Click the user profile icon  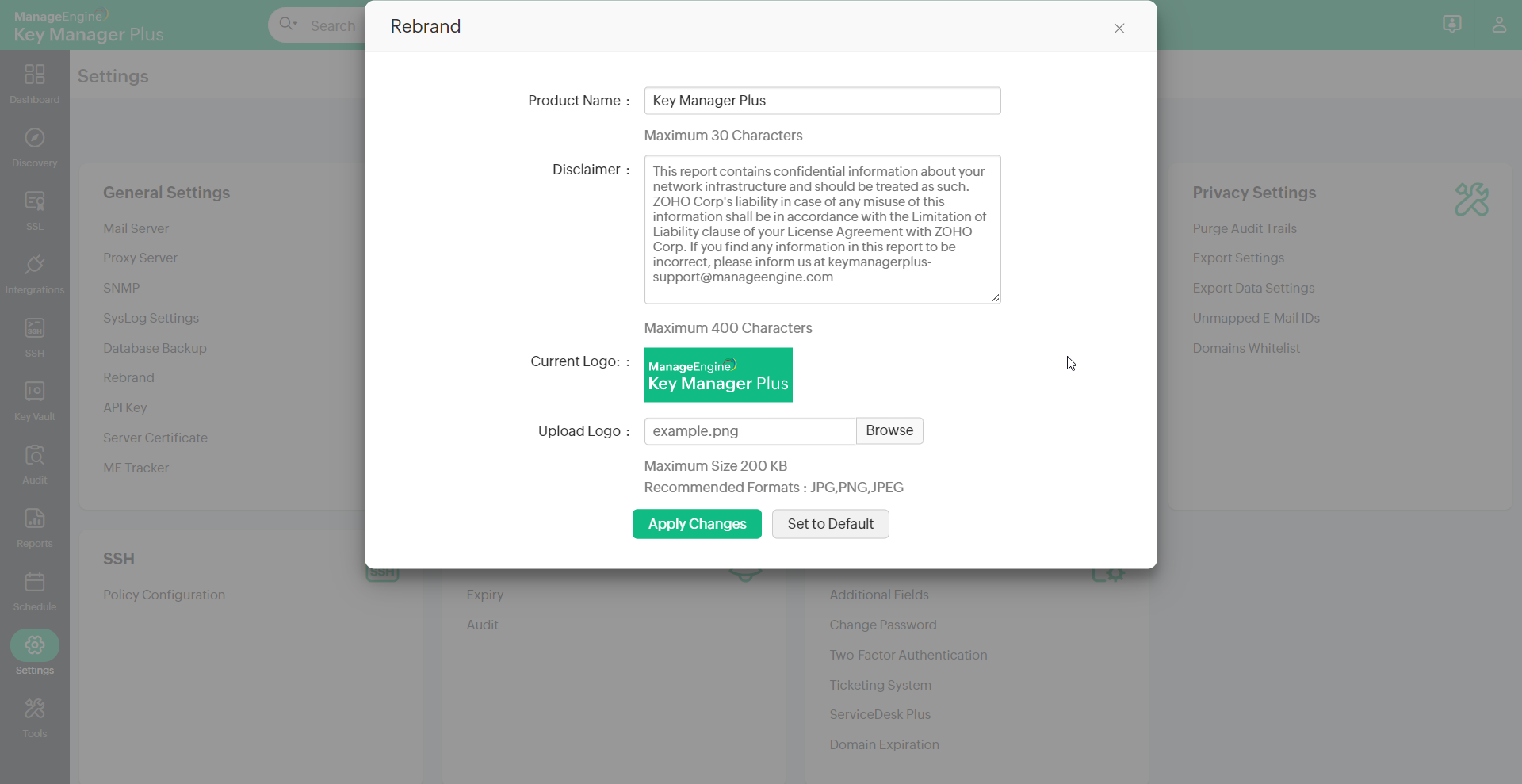1499,25
